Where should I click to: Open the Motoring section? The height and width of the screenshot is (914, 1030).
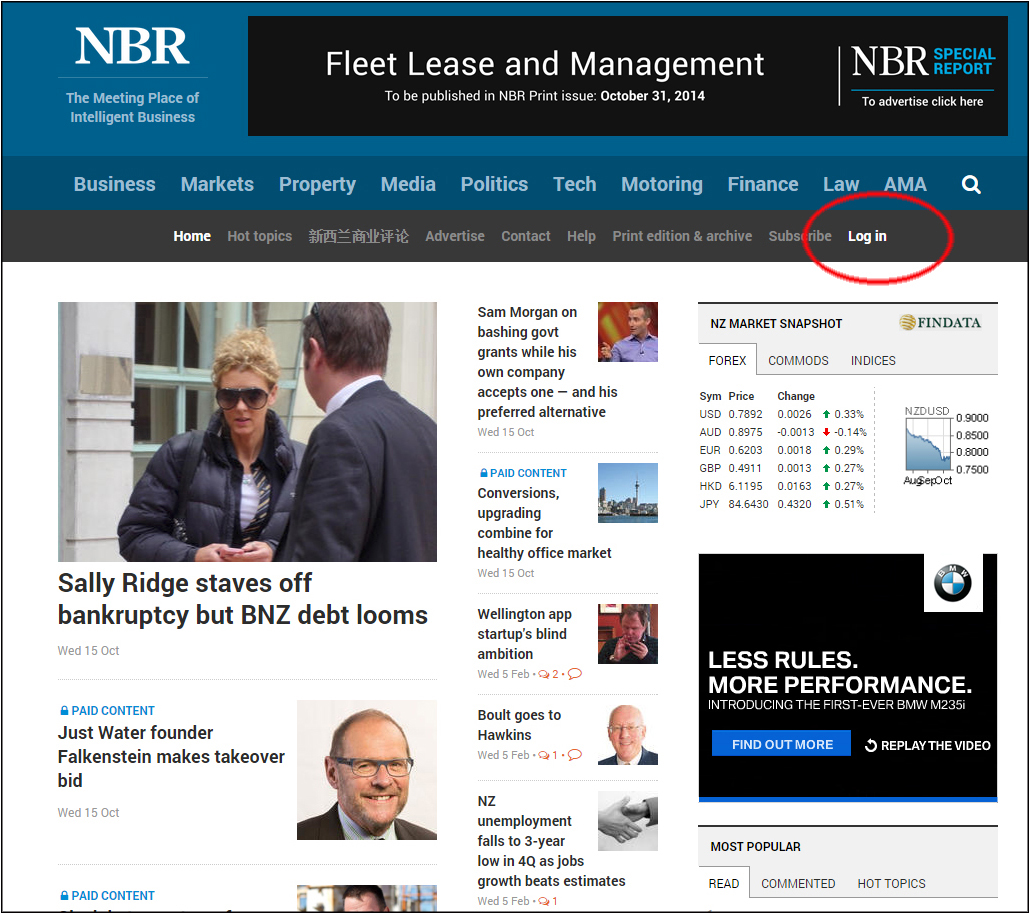[662, 185]
